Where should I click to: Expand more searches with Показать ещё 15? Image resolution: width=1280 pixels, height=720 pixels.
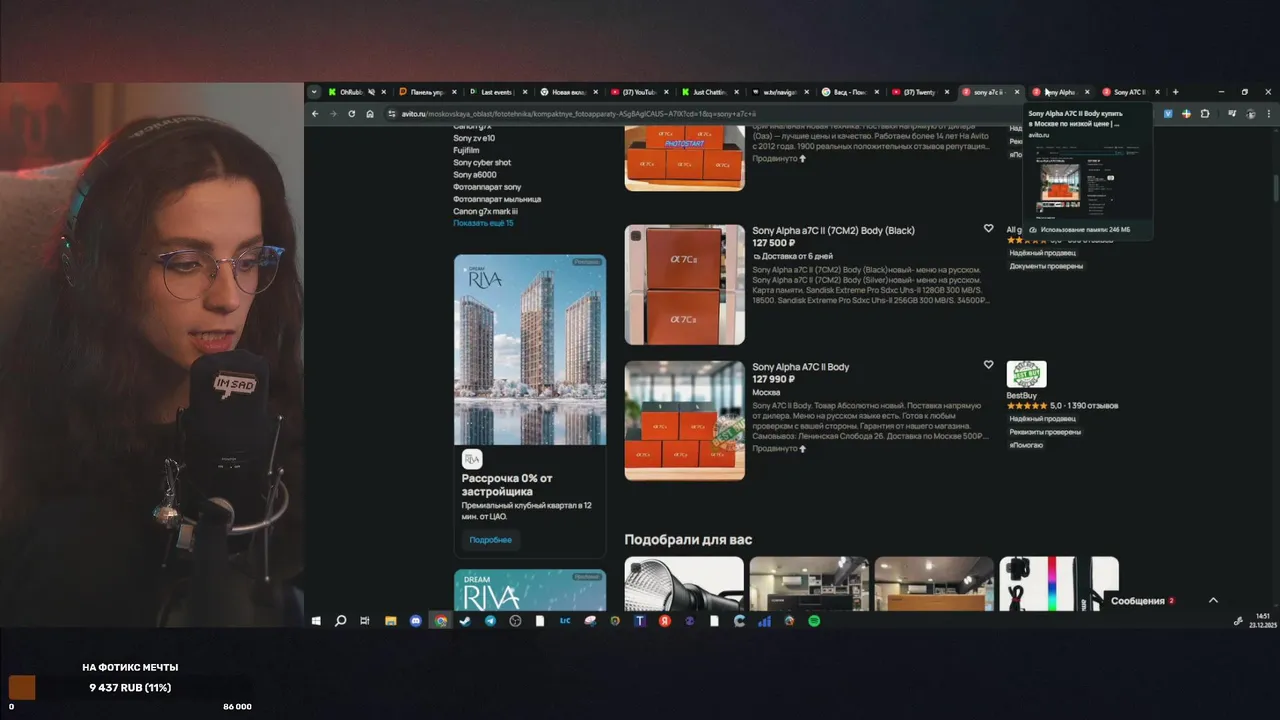point(483,223)
